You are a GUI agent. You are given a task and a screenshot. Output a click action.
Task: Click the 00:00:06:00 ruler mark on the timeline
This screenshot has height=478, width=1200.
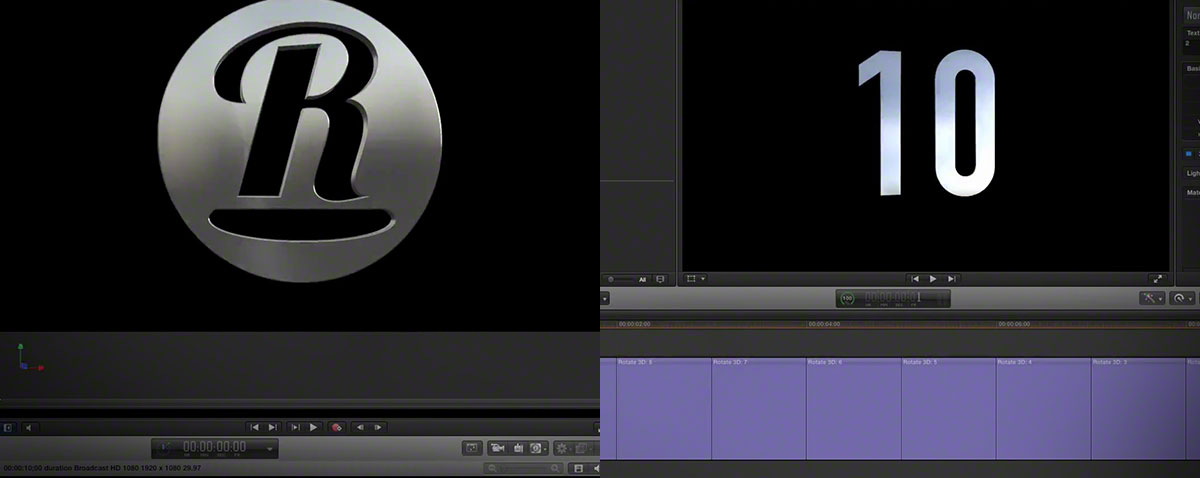[x=1014, y=324]
